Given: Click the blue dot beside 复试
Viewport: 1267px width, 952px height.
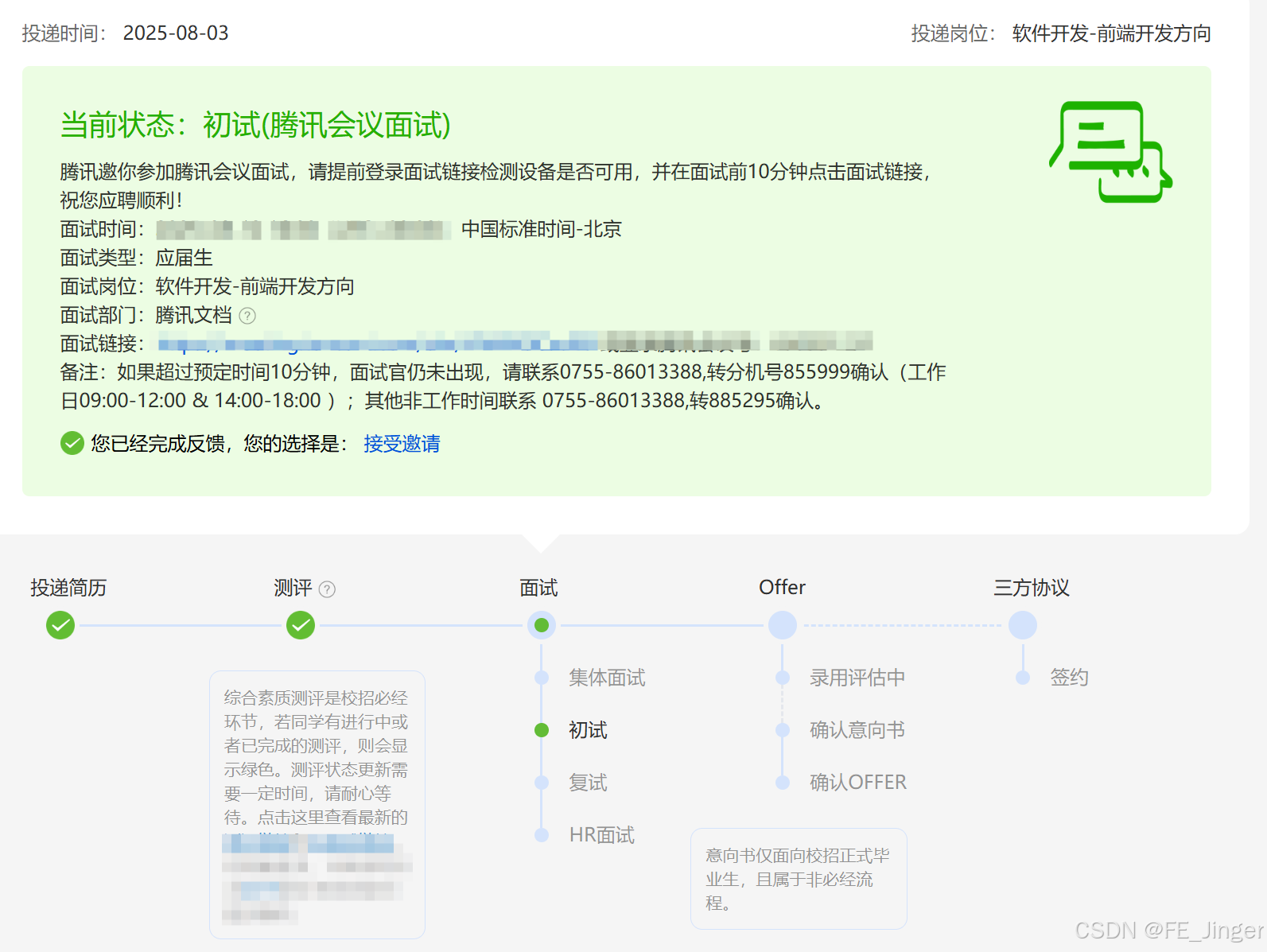Looking at the screenshot, I should pyautogui.click(x=542, y=783).
